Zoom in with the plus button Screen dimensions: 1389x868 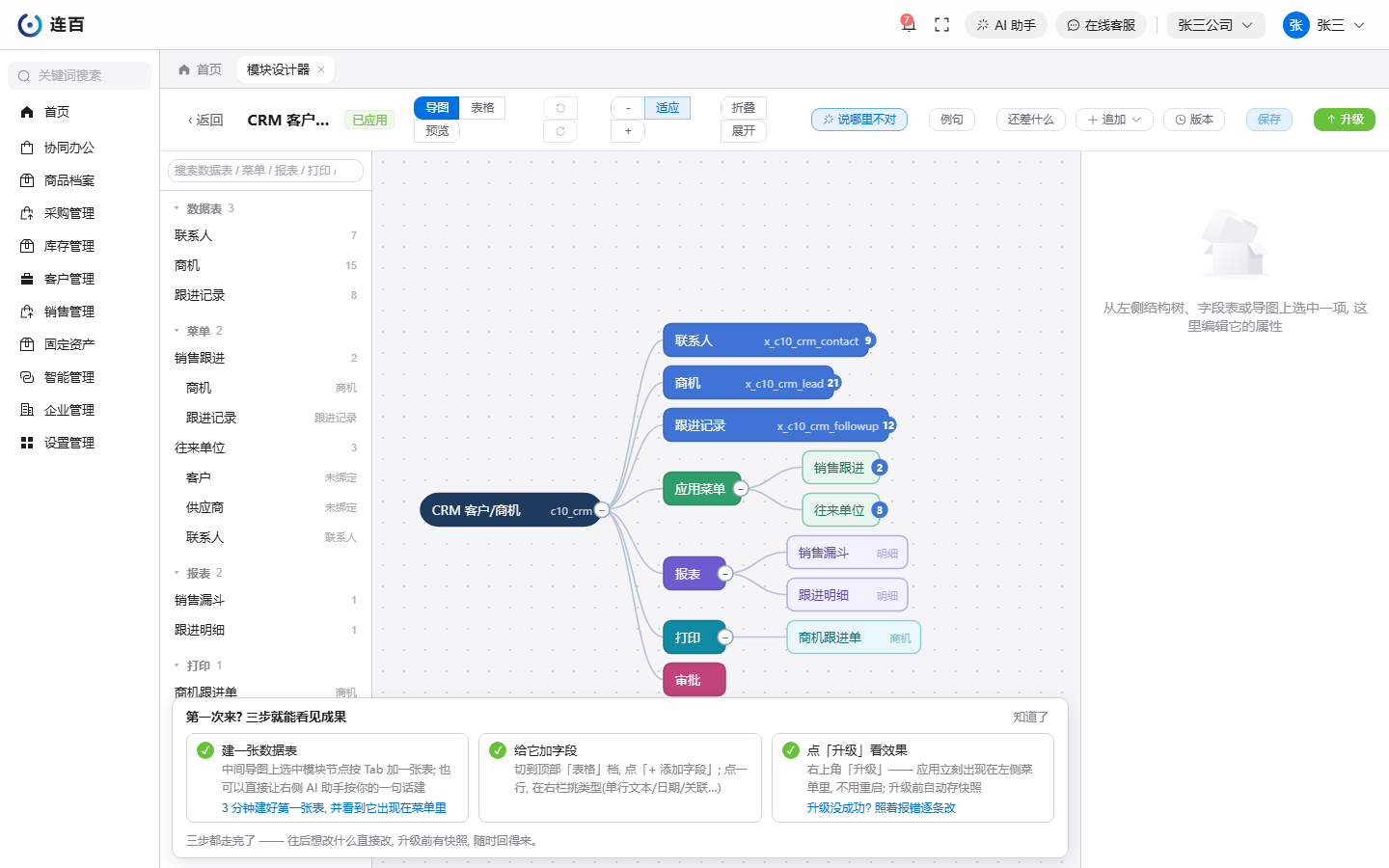(x=628, y=131)
